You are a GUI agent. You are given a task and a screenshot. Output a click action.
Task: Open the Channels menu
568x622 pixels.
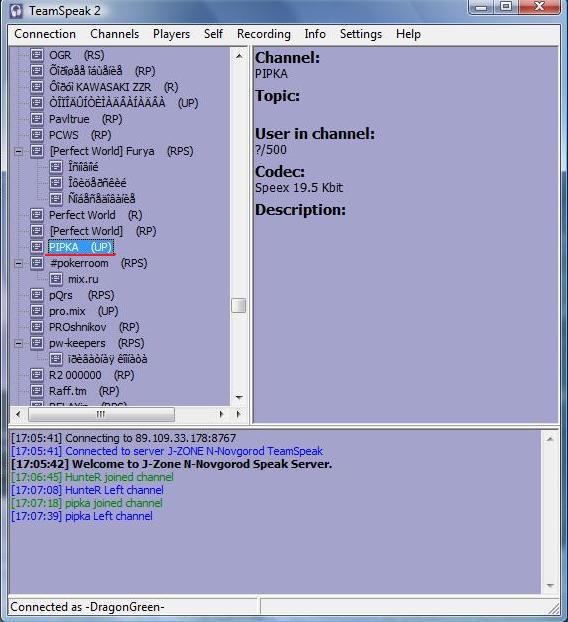click(115, 34)
